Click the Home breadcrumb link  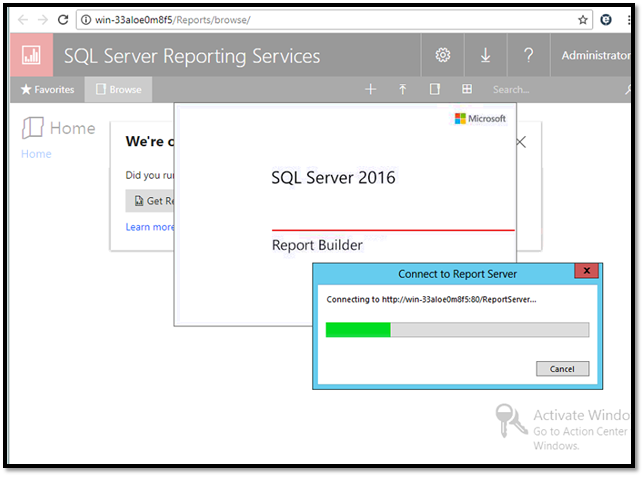click(36, 154)
